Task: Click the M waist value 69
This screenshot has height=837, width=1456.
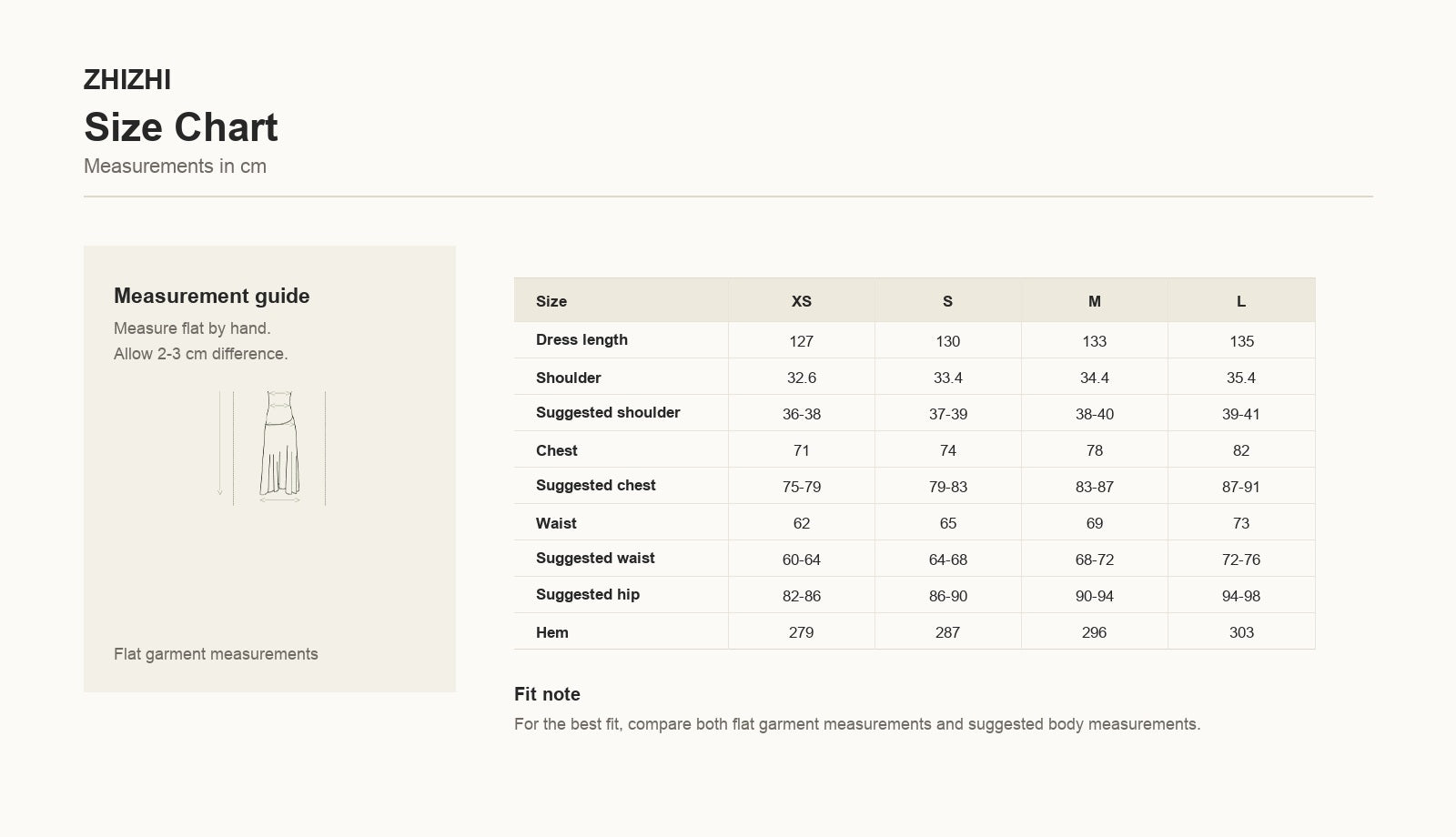Action: click(1095, 523)
